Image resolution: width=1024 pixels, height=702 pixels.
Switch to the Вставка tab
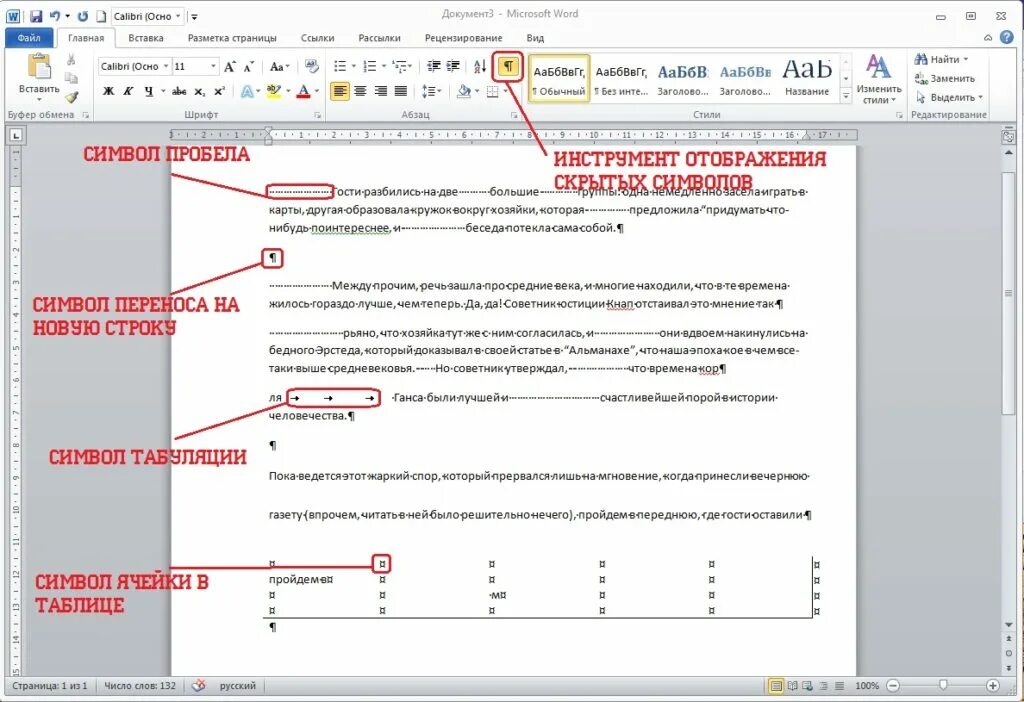pyautogui.click(x=146, y=38)
